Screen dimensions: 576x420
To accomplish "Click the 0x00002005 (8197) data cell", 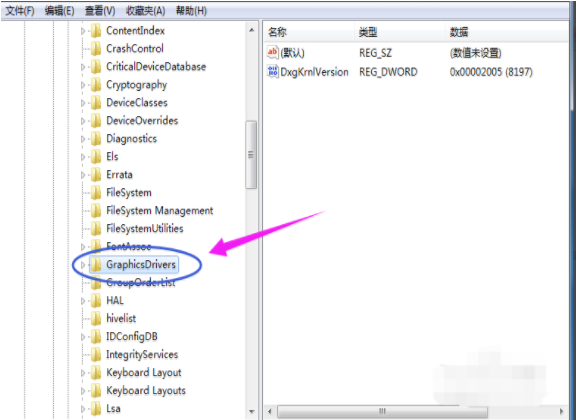I will click(491, 72).
